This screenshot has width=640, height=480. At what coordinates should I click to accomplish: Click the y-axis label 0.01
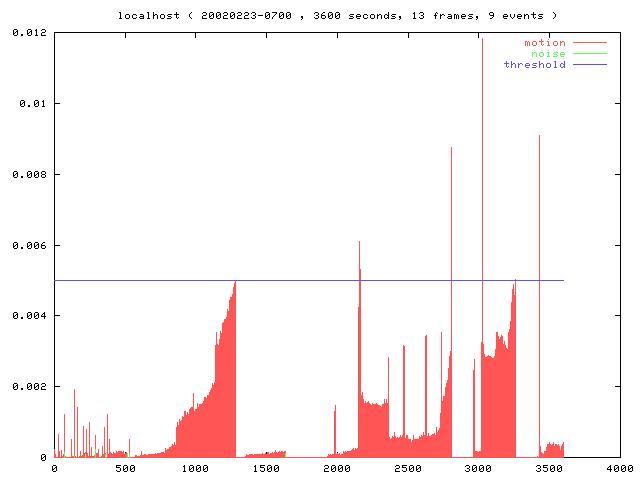click(x=31, y=104)
